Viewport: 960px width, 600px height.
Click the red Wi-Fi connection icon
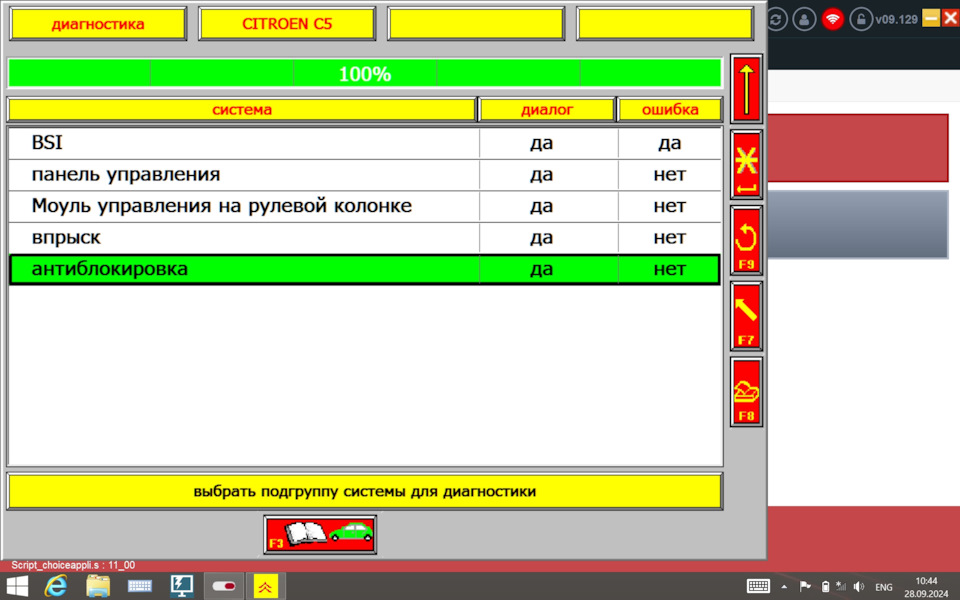tap(833, 19)
